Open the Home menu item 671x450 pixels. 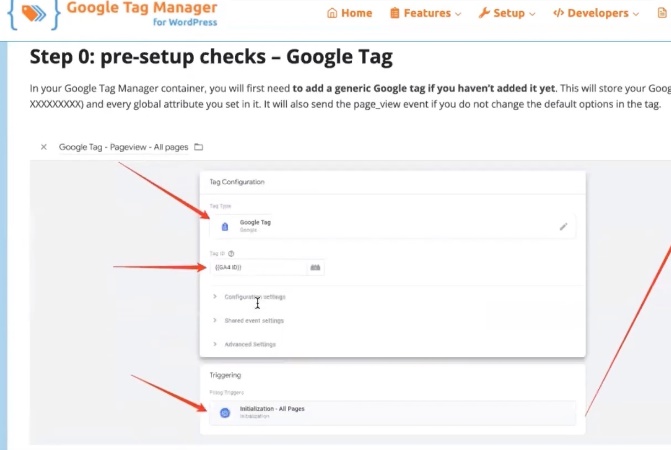349,13
